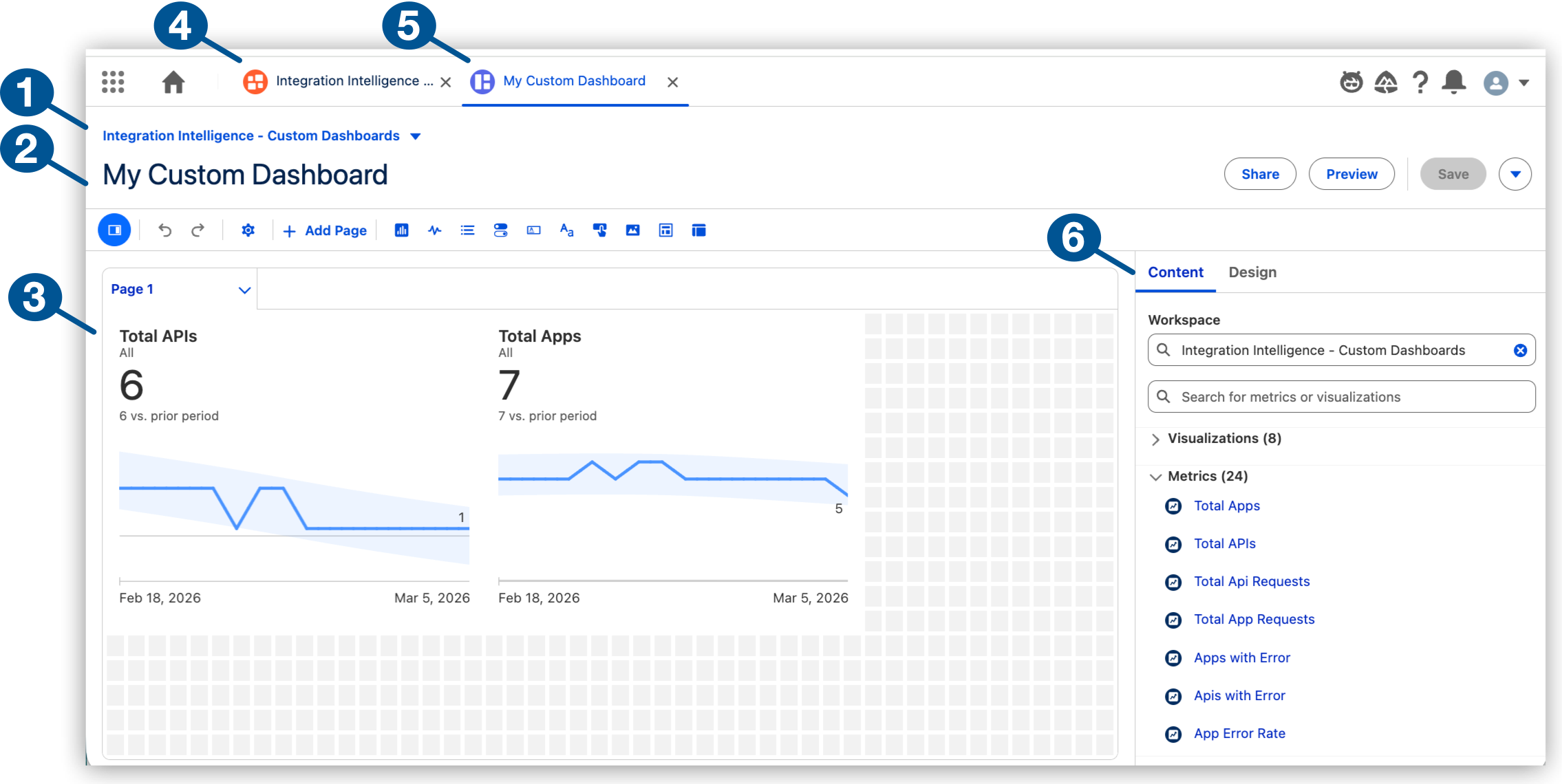Share the dashboard
The width and height of the screenshot is (1562, 784).
pos(1260,174)
